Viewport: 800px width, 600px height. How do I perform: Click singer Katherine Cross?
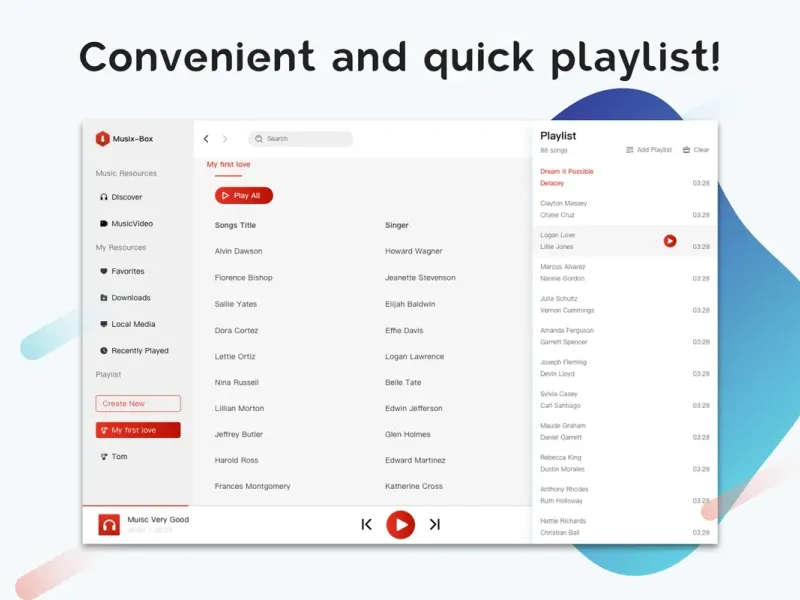pos(414,486)
